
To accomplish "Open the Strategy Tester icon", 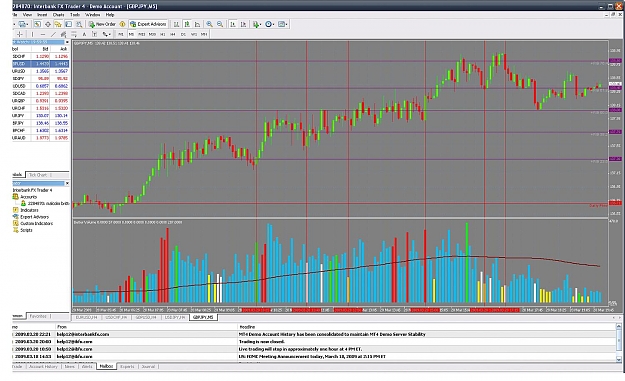I will [79, 24].
